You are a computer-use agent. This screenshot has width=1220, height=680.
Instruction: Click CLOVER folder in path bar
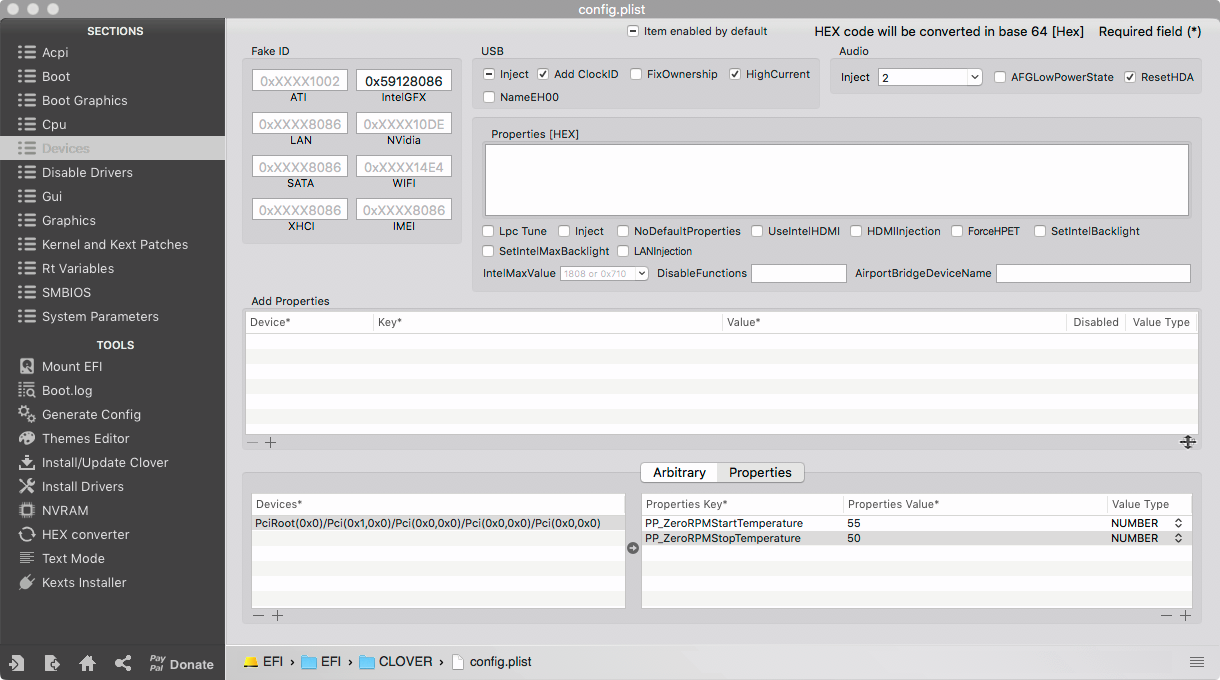tap(396, 662)
